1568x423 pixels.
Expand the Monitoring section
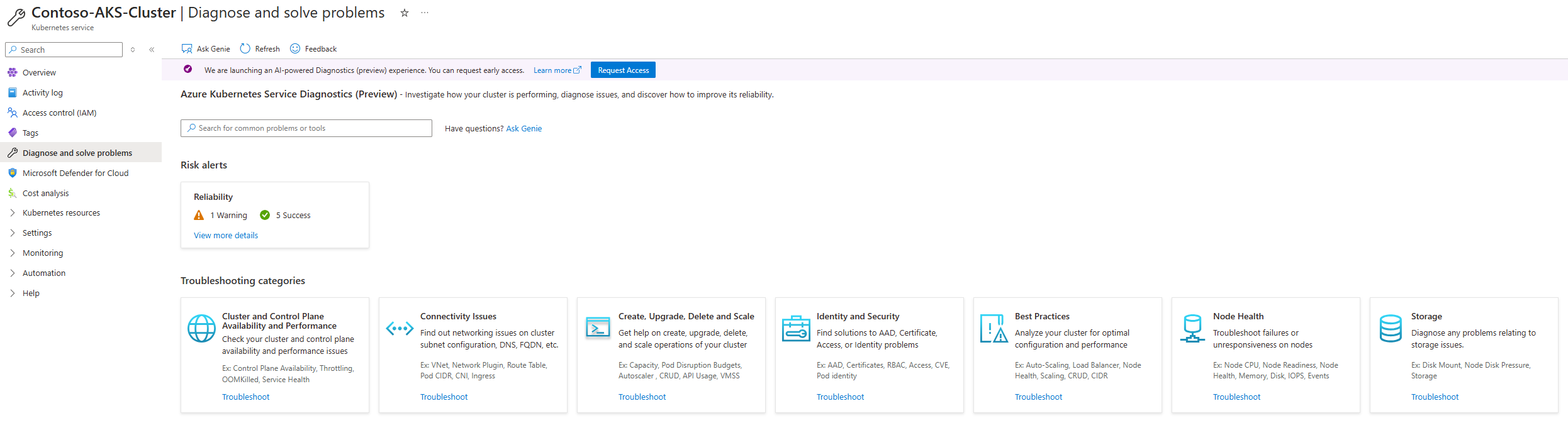[x=13, y=253]
